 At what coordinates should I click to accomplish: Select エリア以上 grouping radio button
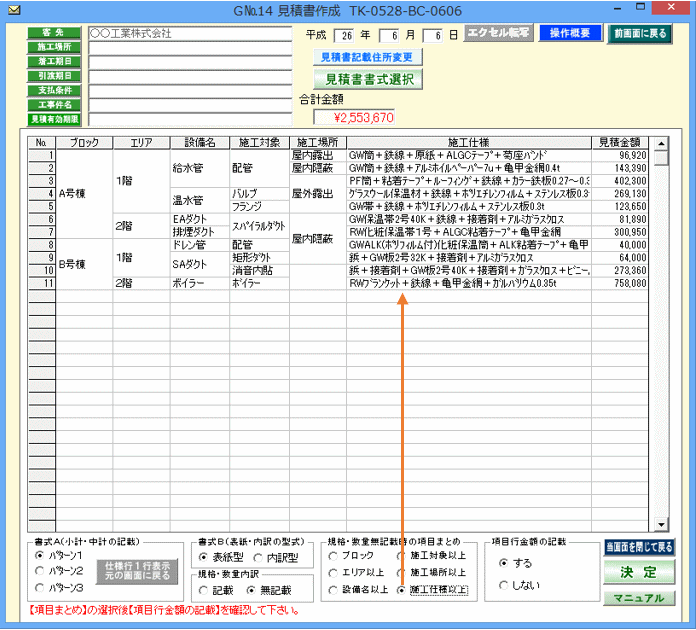[333, 573]
